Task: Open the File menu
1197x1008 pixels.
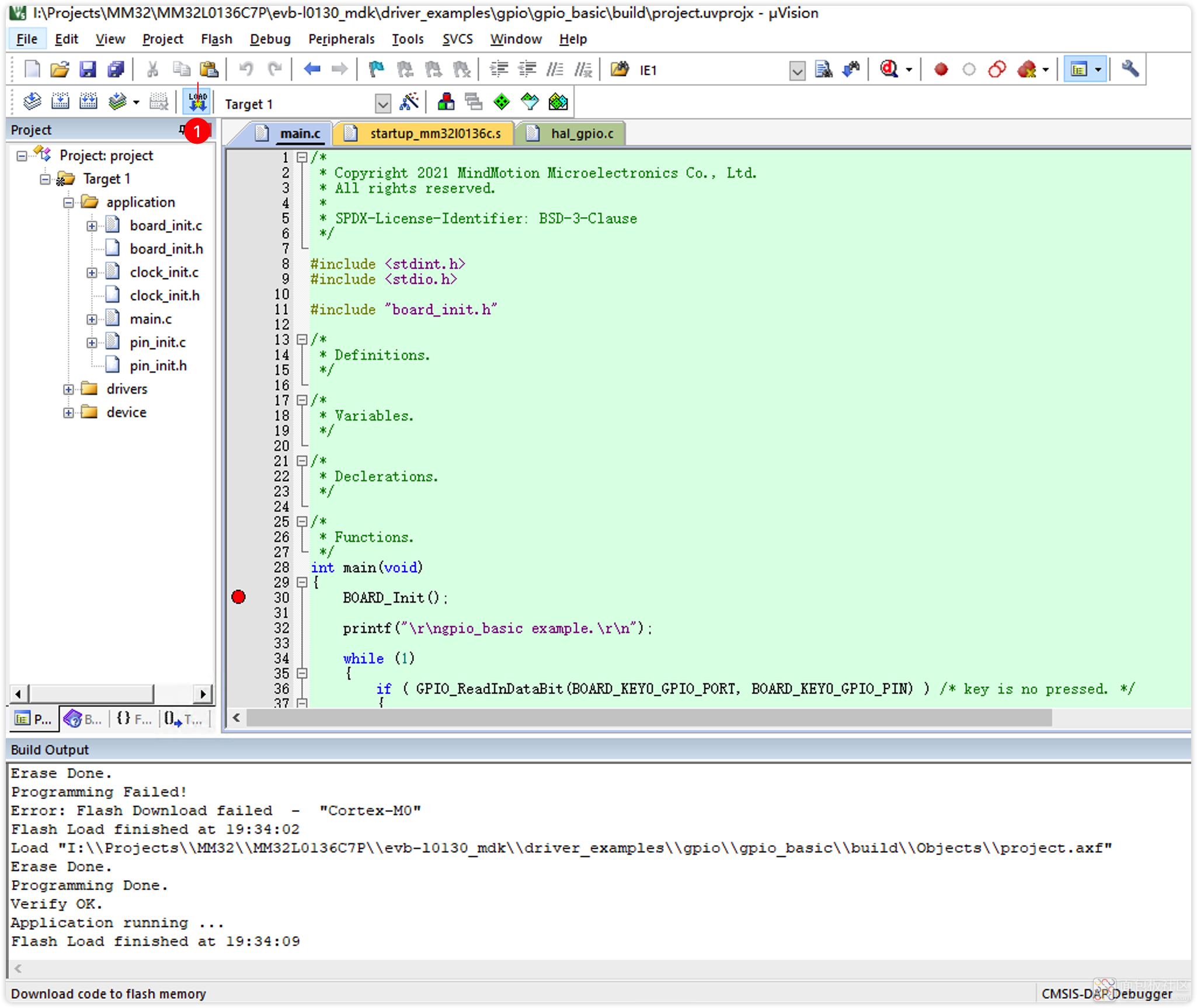Action: [x=27, y=39]
